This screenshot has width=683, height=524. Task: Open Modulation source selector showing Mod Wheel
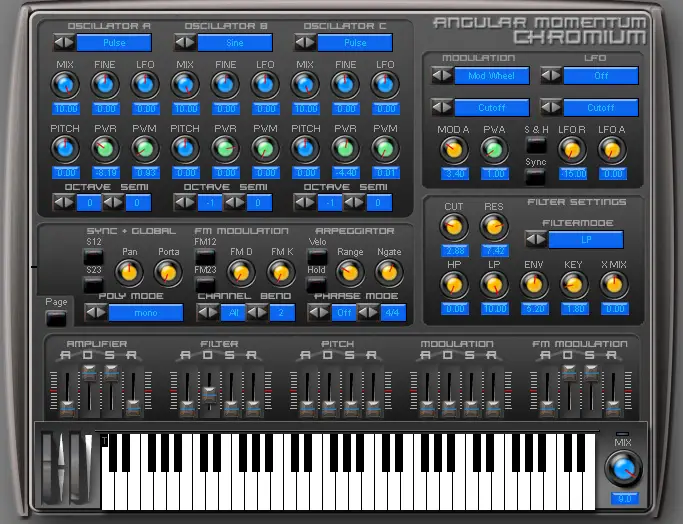pyautogui.click(x=492, y=76)
